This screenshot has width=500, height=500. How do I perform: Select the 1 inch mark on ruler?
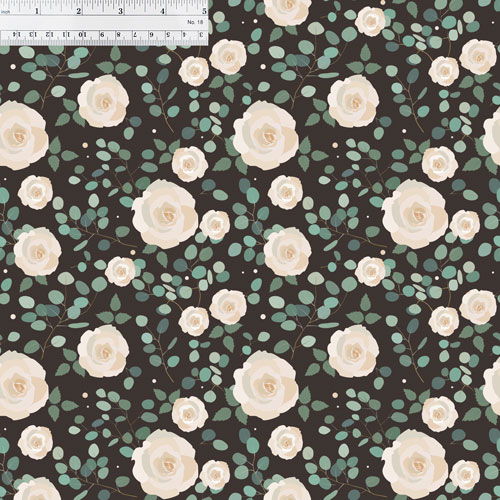tap(37, 11)
